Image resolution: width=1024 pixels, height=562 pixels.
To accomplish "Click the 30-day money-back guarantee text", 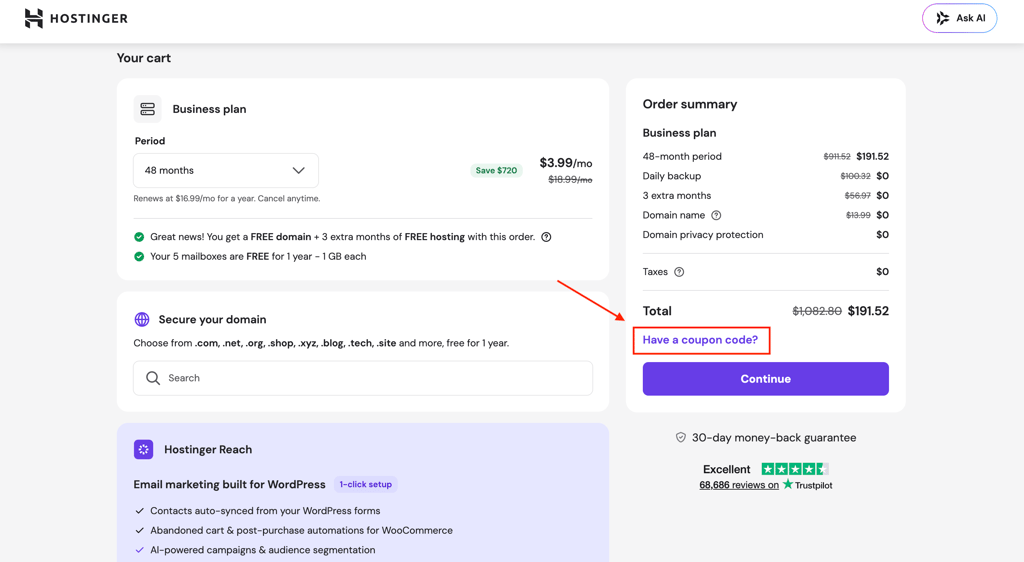I will pyautogui.click(x=774, y=438).
